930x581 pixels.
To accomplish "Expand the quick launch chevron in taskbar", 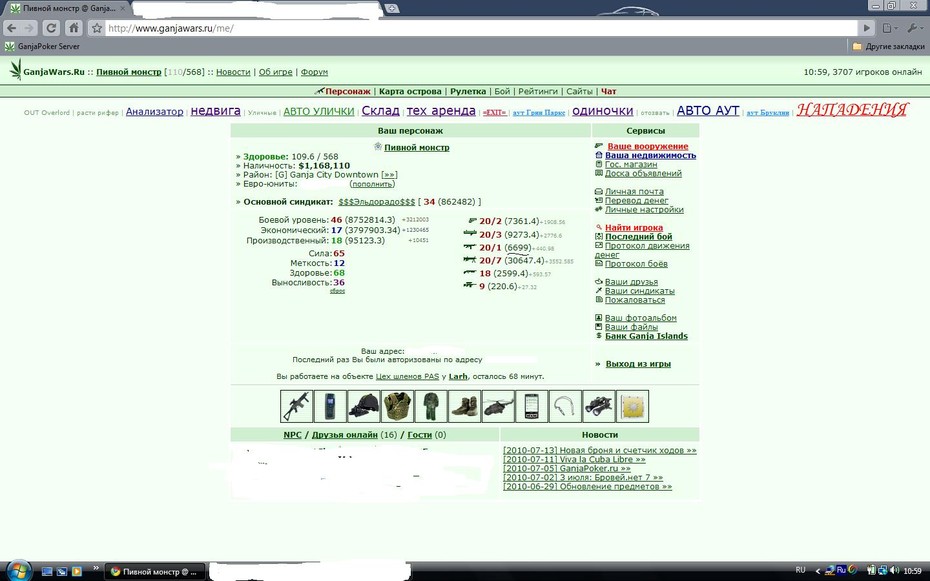I will click(x=95, y=568).
